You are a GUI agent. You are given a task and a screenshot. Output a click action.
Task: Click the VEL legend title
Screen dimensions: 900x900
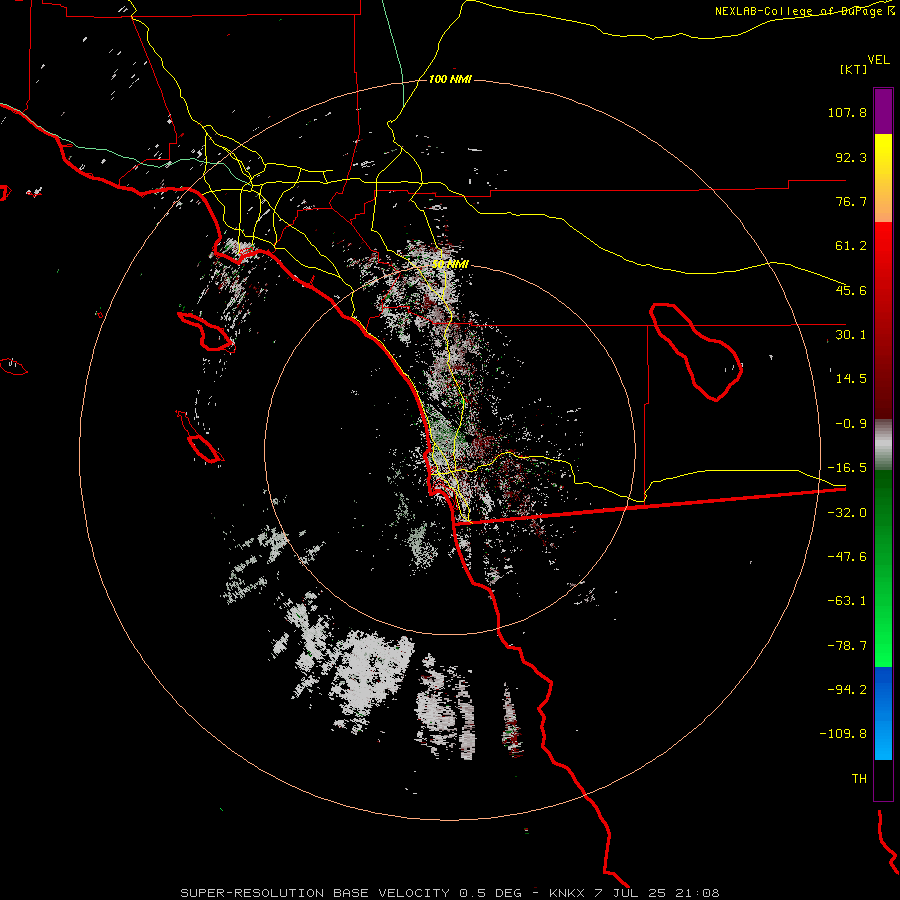click(x=878, y=59)
